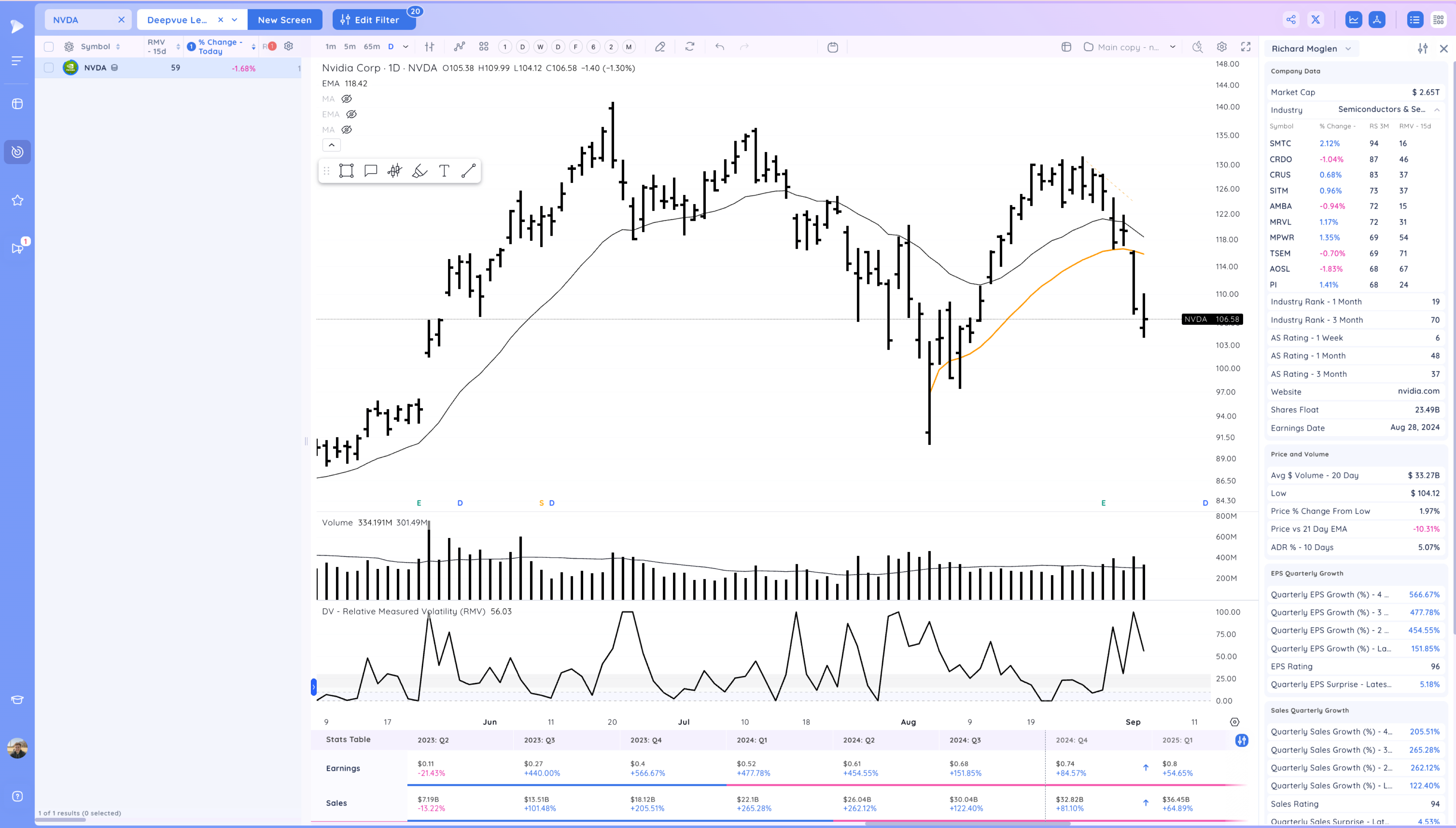The width and height of the screenshot is (1456, 828).
Task: Refresh the chart data
Action: (689, 47)
